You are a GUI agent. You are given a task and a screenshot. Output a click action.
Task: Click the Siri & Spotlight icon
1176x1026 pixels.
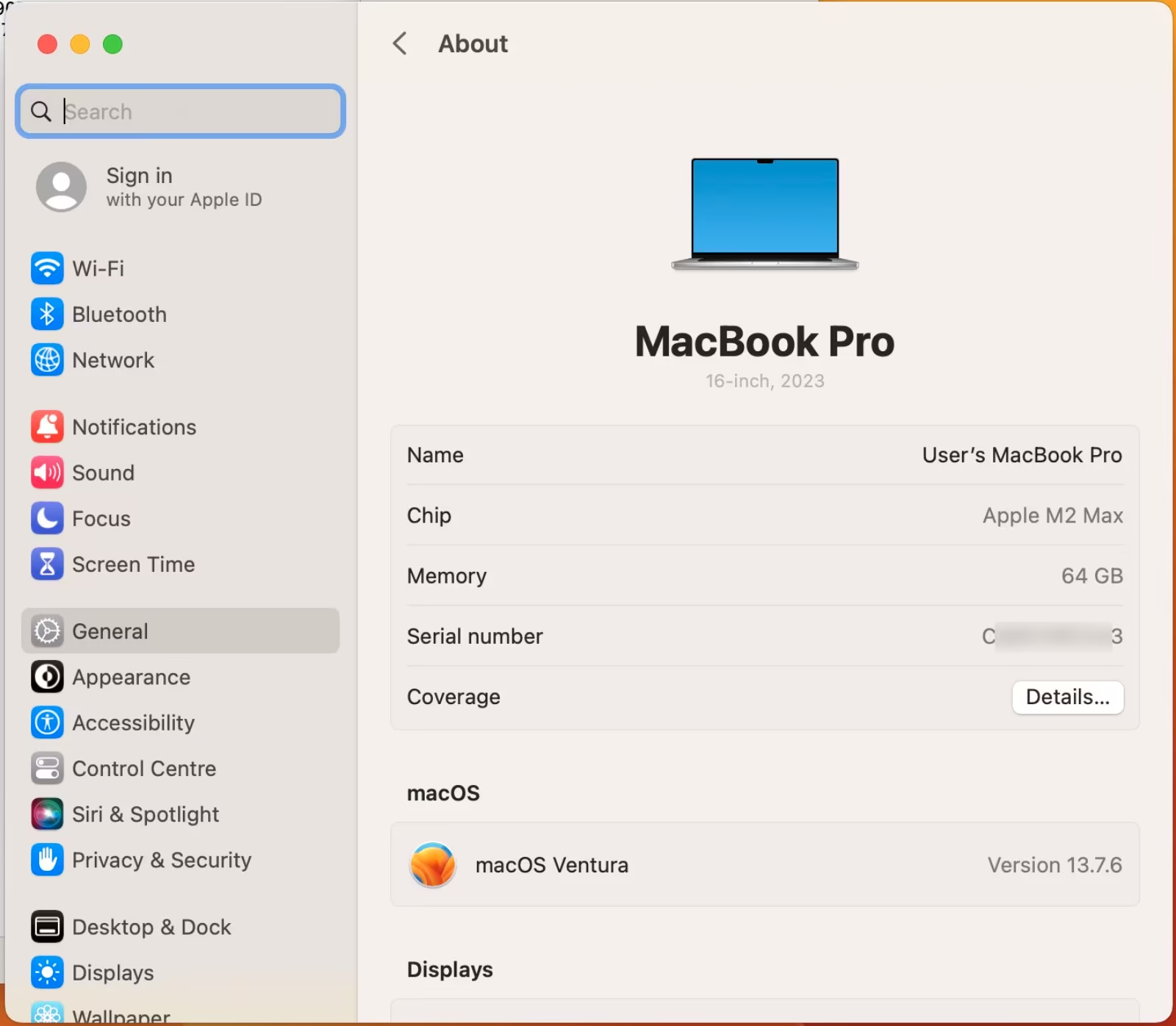pyautogui.click(x=47, y=814)
